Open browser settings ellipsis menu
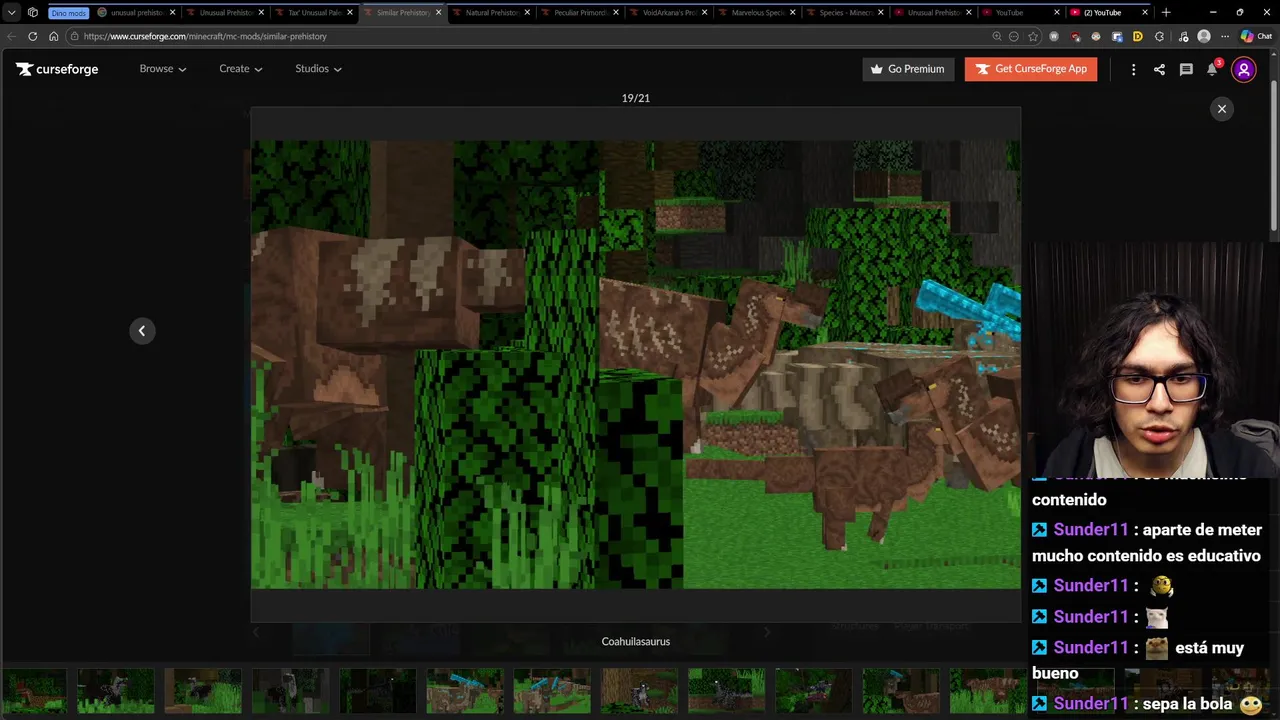 click(1225, 36)
